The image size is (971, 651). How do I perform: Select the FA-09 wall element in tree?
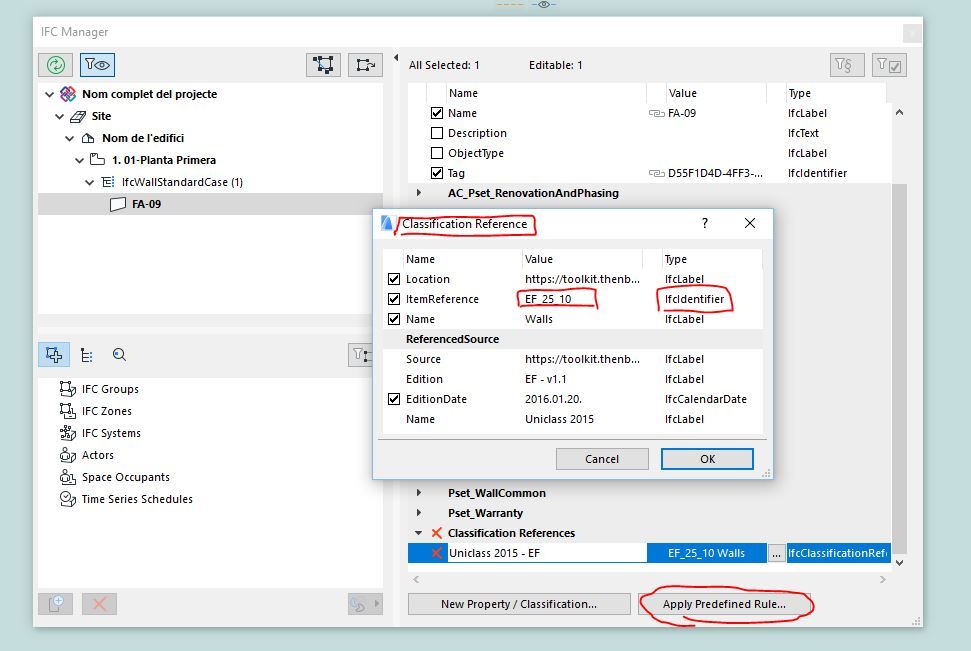point(211,204)
